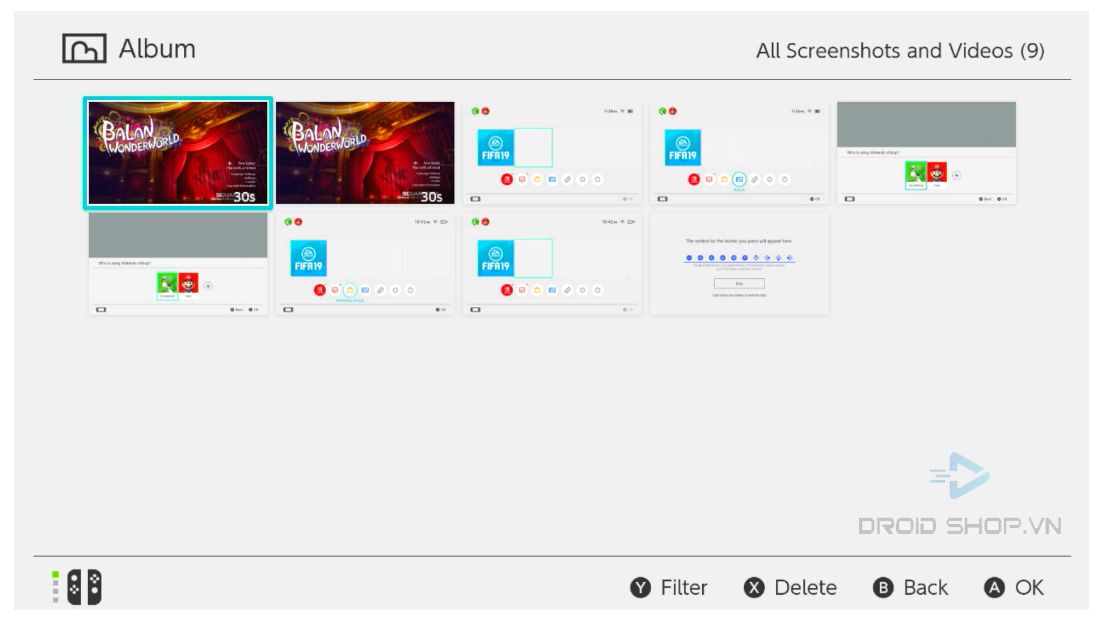
Task: Click the "Album" title text
Action: tap(157, 49)
